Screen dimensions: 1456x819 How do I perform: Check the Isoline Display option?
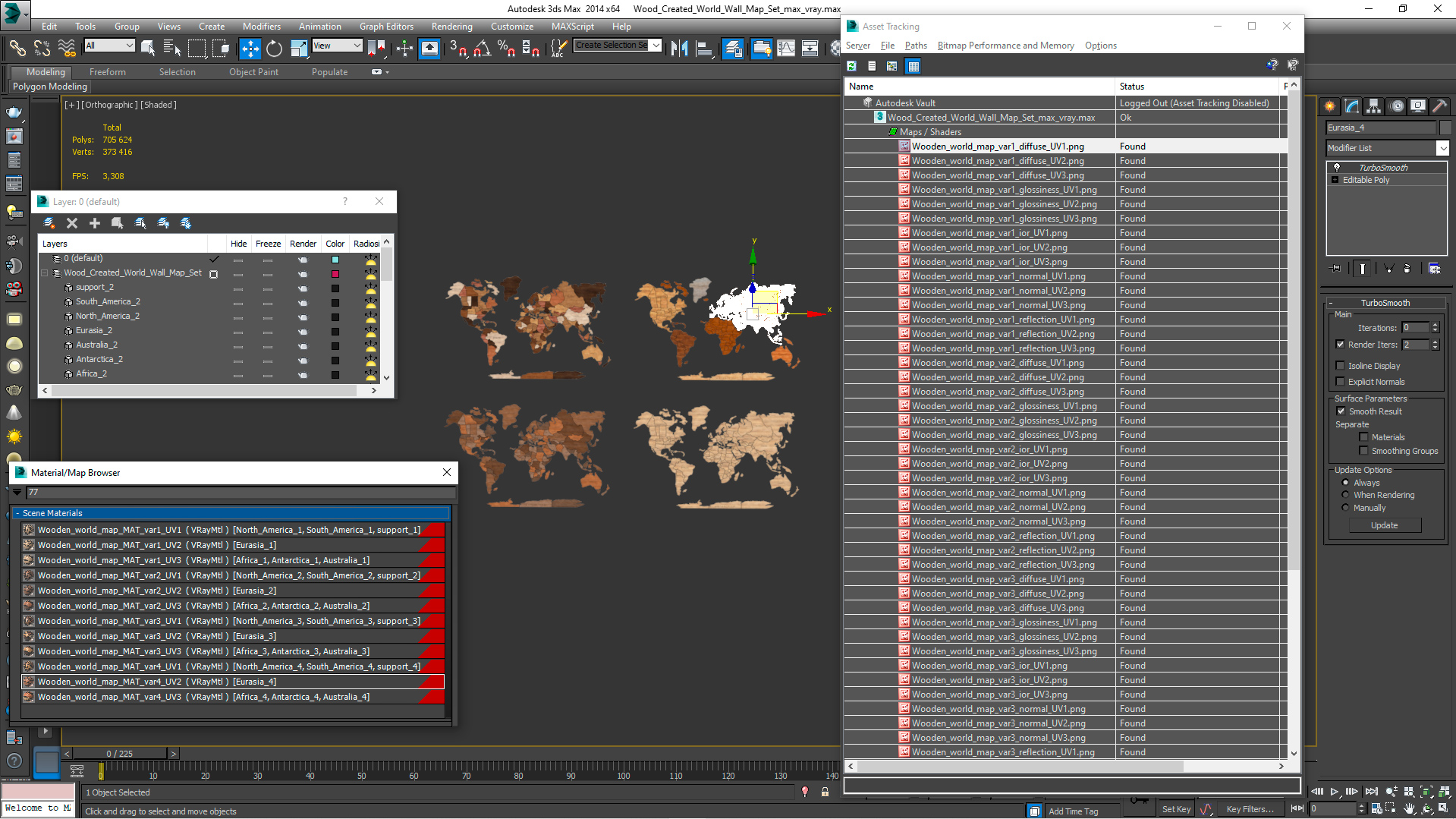pos(1341,366)
